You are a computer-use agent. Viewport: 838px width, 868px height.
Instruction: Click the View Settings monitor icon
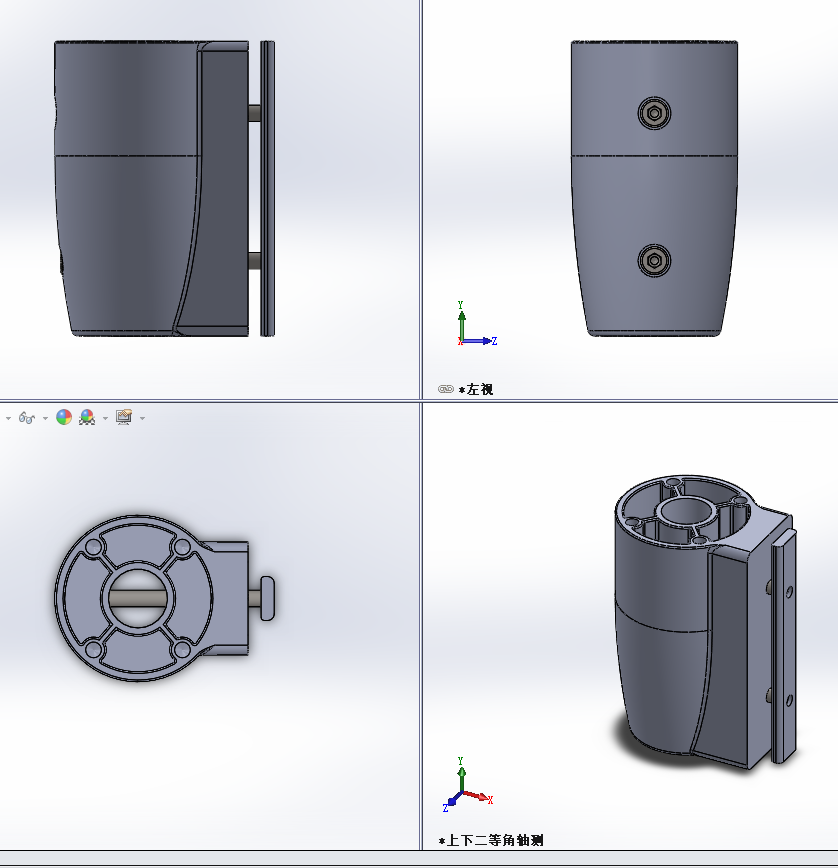point(124,417)
